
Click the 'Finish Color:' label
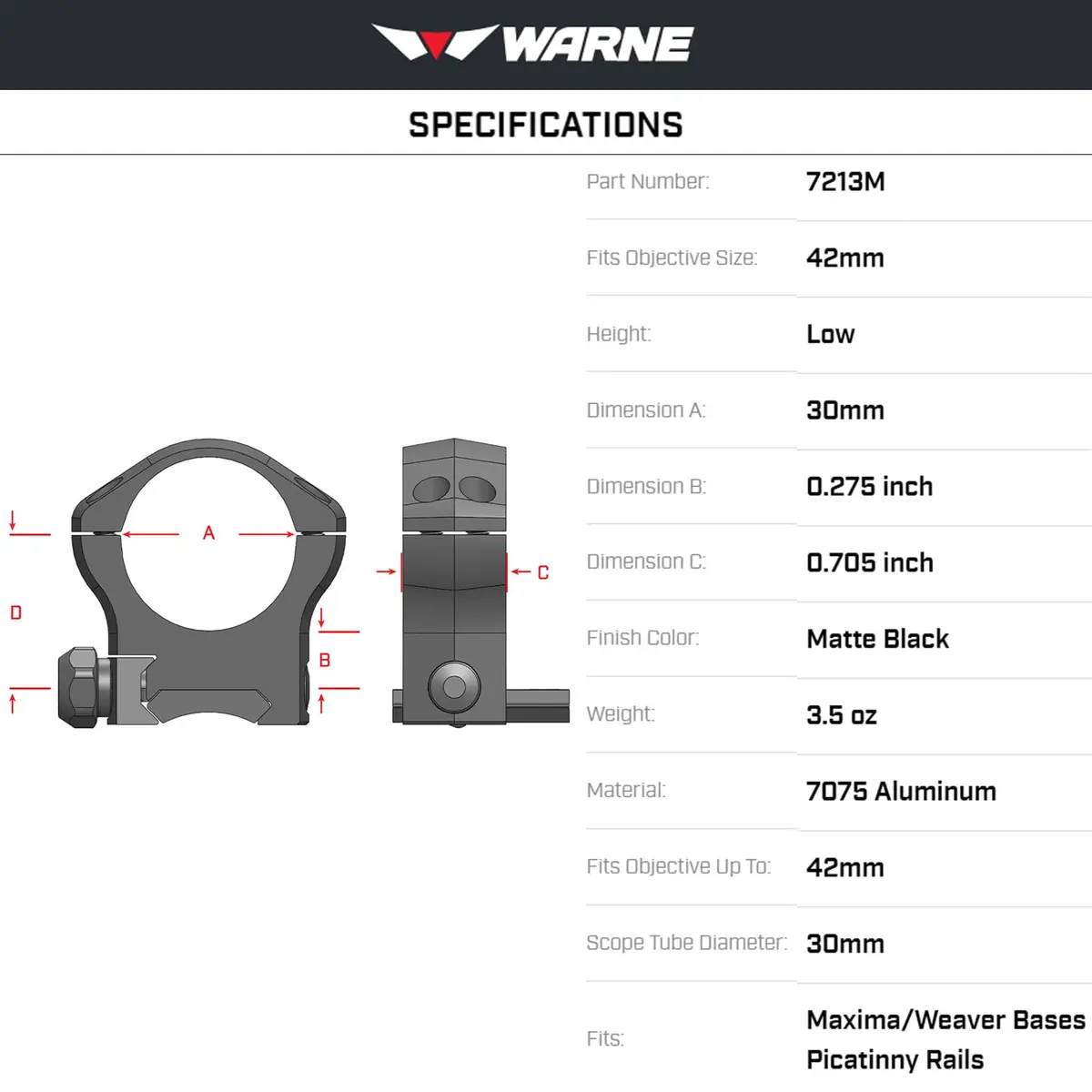coord(642,638)
